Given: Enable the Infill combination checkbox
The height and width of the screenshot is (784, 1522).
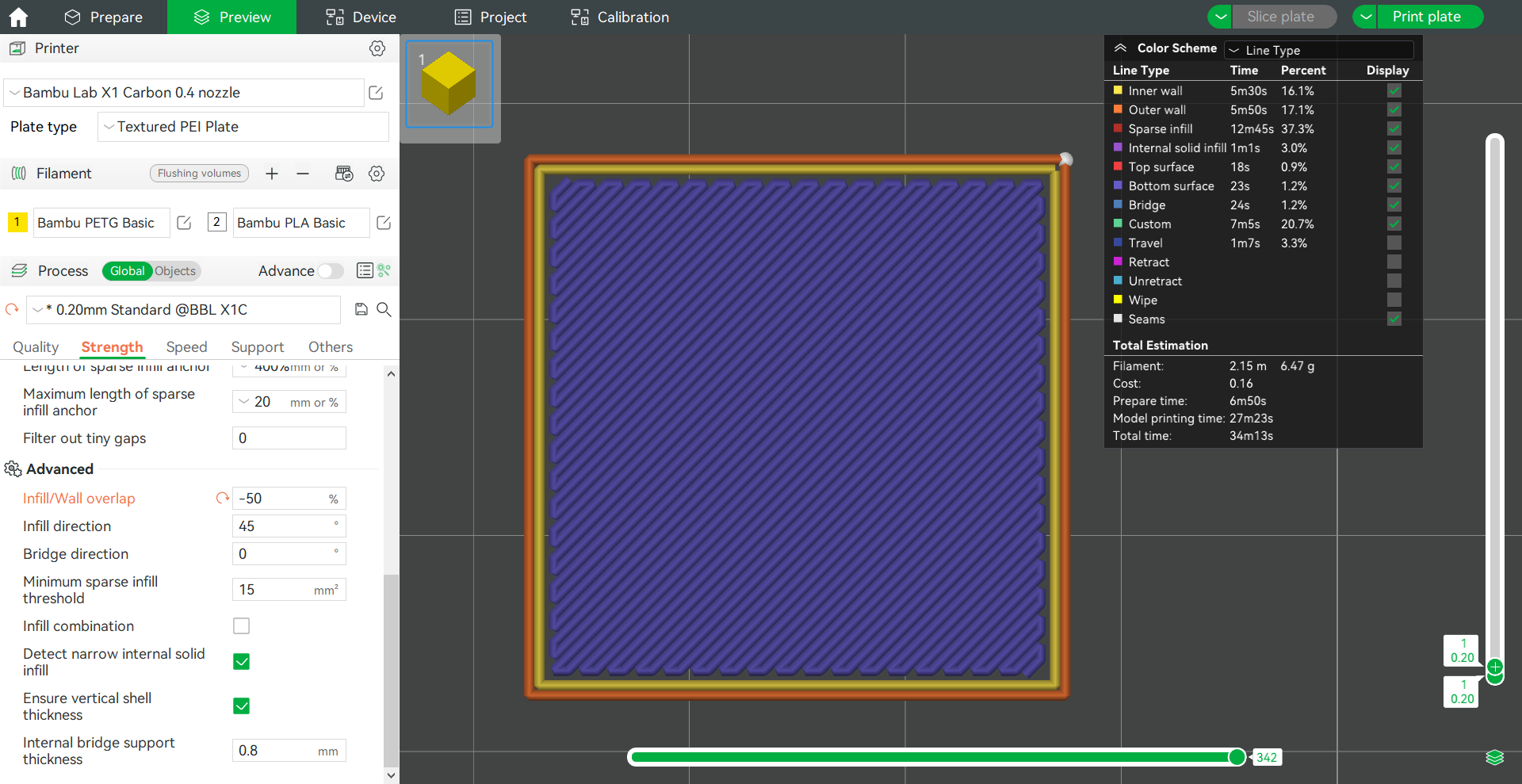Looking at the screenshot, I should [x=242, y=626].
